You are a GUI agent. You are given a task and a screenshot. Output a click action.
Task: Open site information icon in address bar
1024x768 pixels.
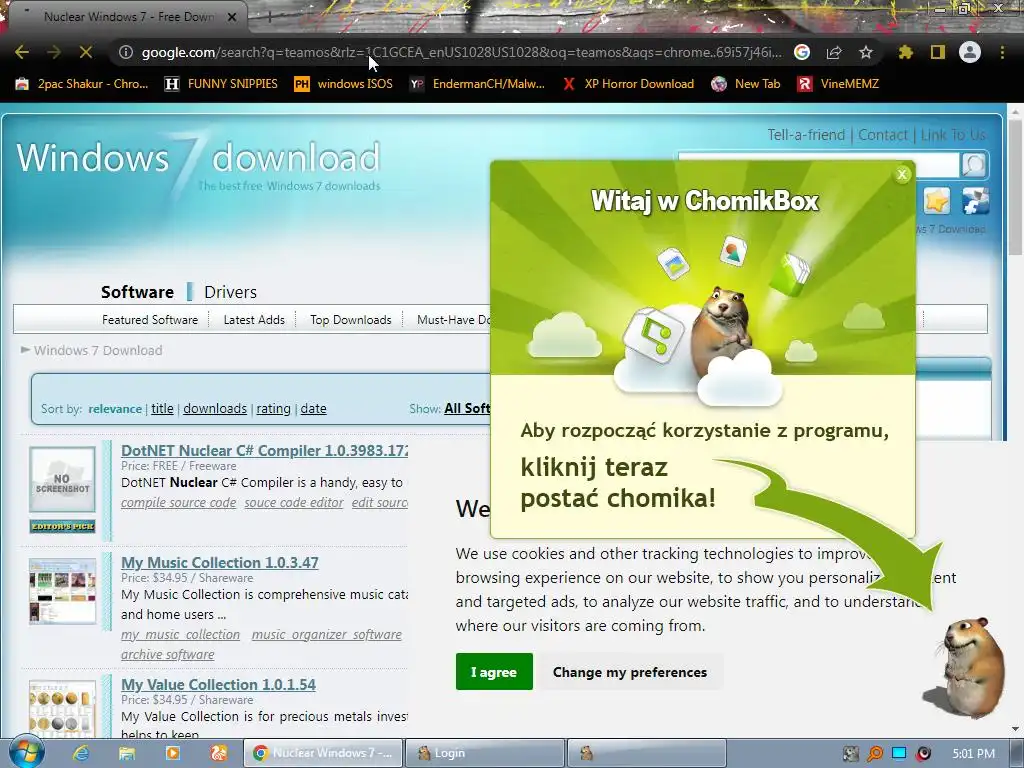126,52
